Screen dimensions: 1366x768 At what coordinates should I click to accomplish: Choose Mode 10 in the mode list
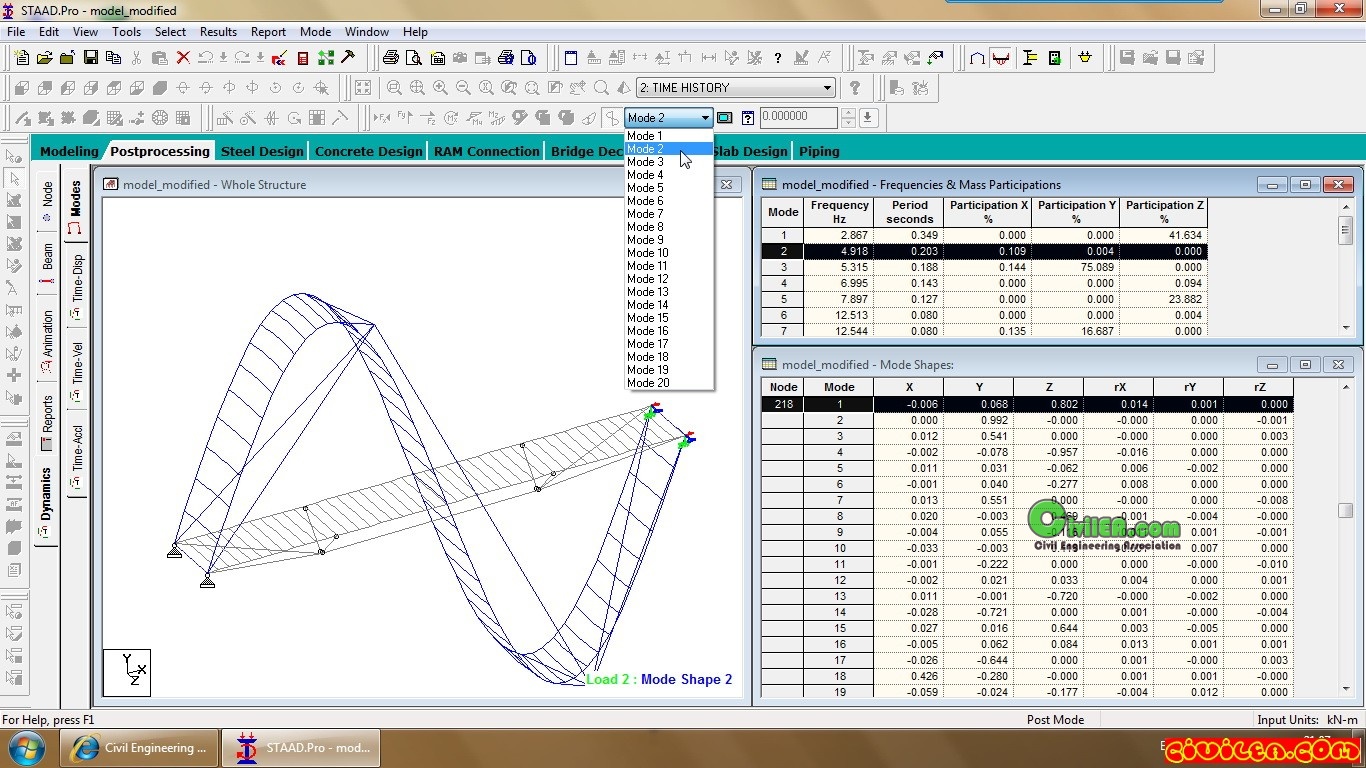pyautogui.click(x=669, y=253)
